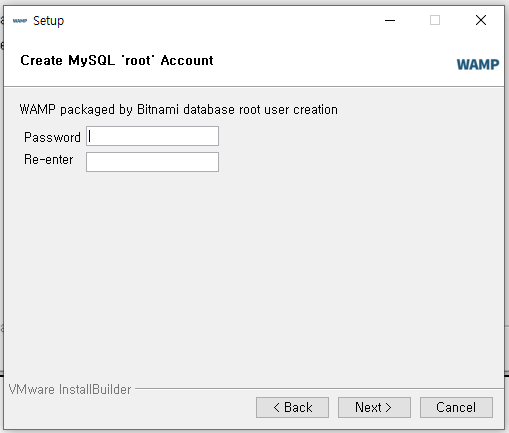Click the left chevron on the Back button
This screenshot has width=509, height=433.
(276, 407)
